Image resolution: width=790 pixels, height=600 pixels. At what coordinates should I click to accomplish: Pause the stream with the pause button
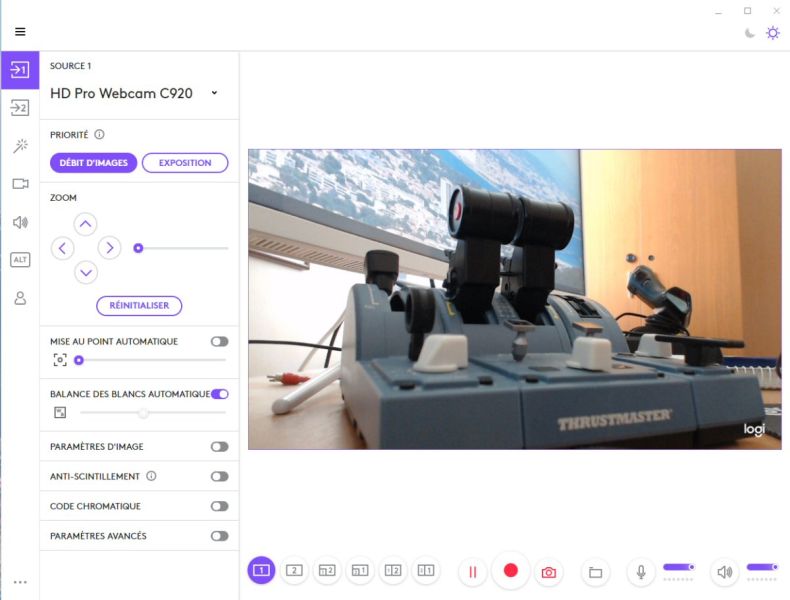[x=473, y=572]
